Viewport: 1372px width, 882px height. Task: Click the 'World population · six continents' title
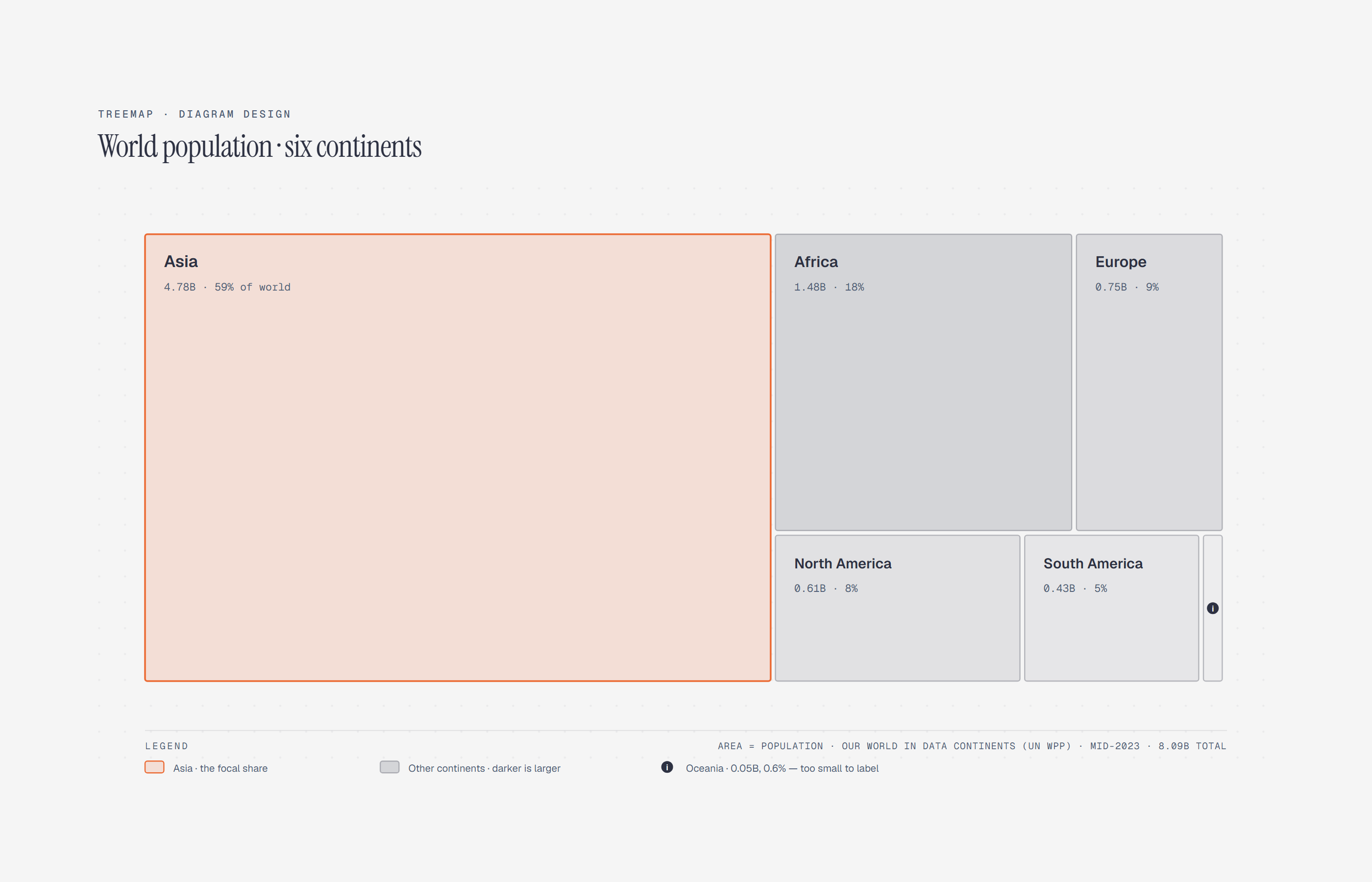pos(259,147)
